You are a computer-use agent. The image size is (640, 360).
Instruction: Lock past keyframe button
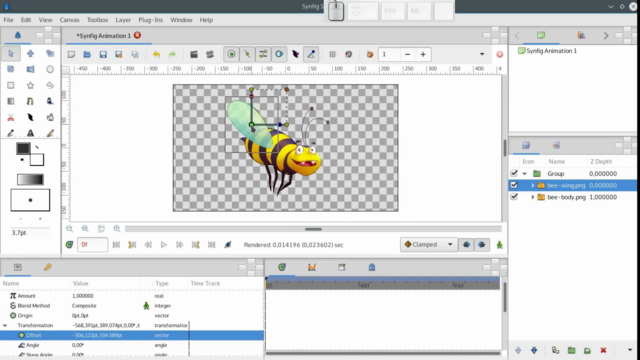point(466,244)
